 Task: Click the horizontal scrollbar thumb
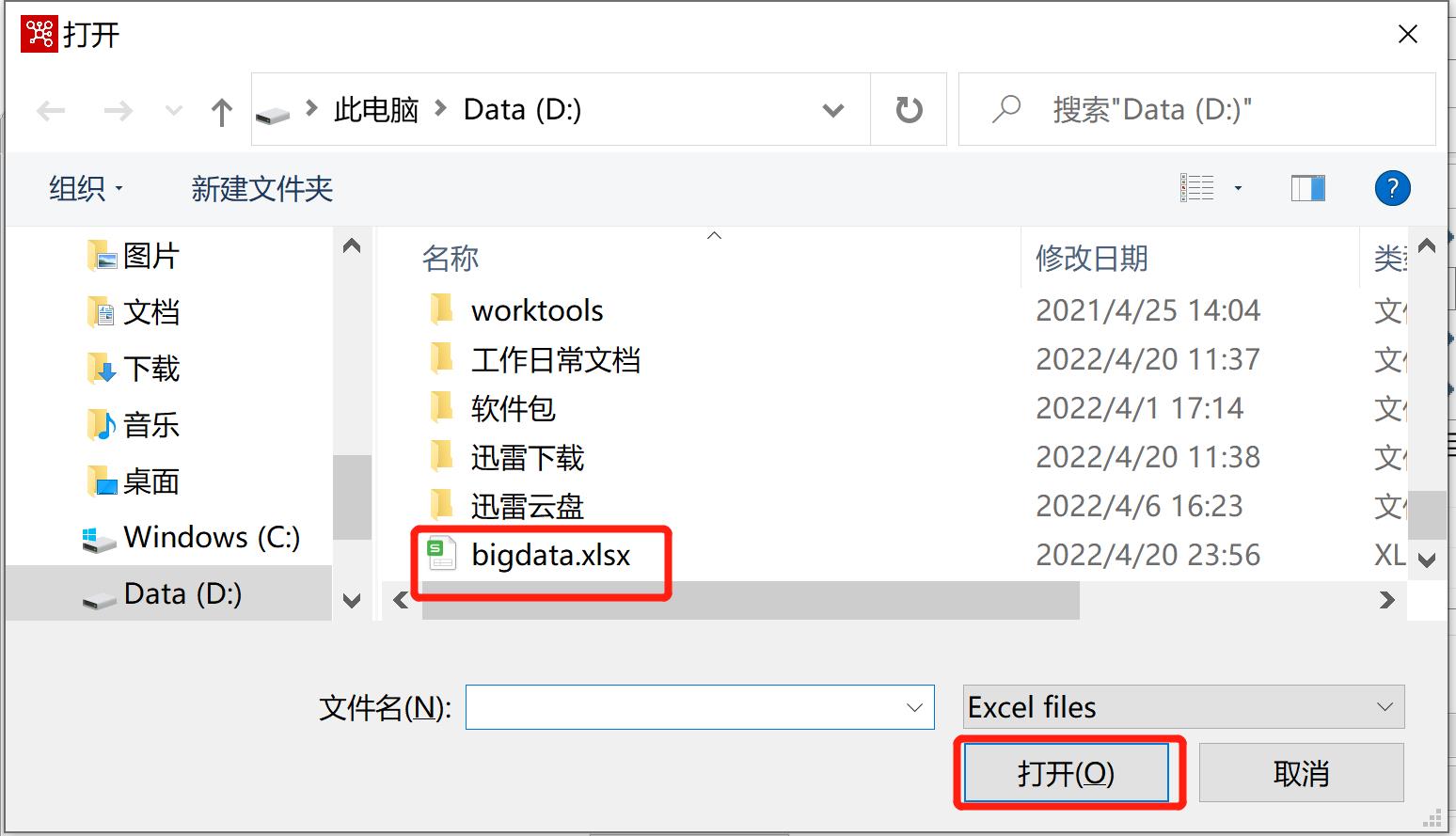(x=751, y=600)
